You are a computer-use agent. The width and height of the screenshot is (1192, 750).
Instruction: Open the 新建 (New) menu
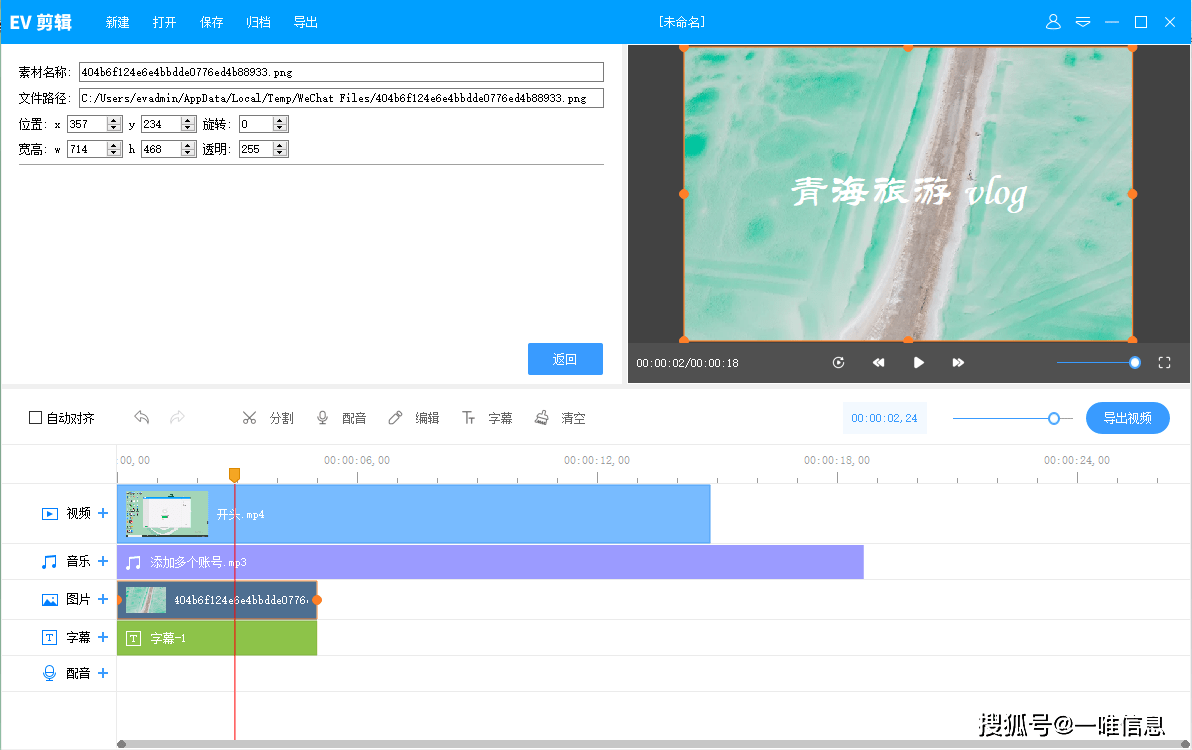coord(118,22)
